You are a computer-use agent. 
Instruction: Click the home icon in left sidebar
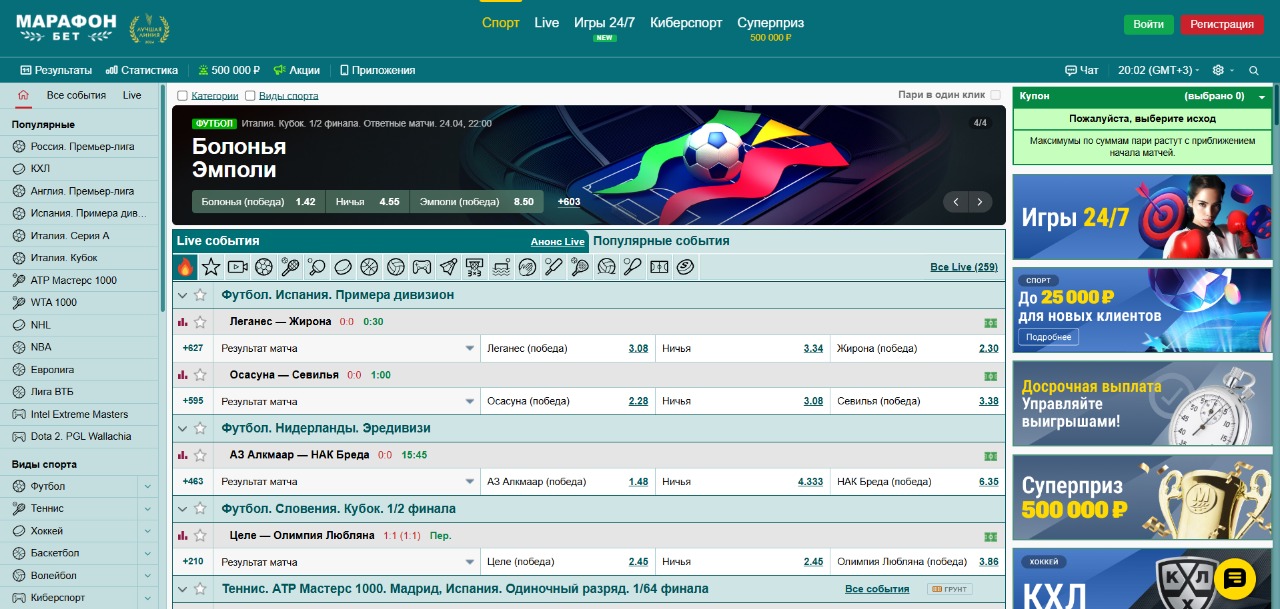[x=23, y=96]
